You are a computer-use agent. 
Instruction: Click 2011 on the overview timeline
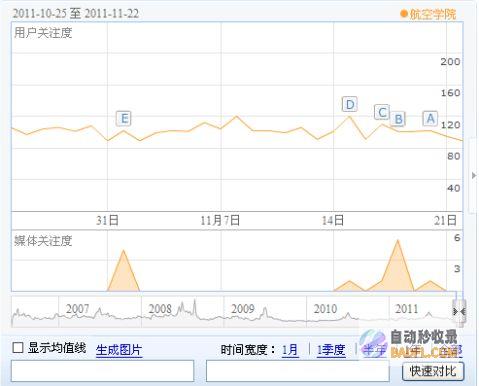pyautogui.click(x=406, y=309)
